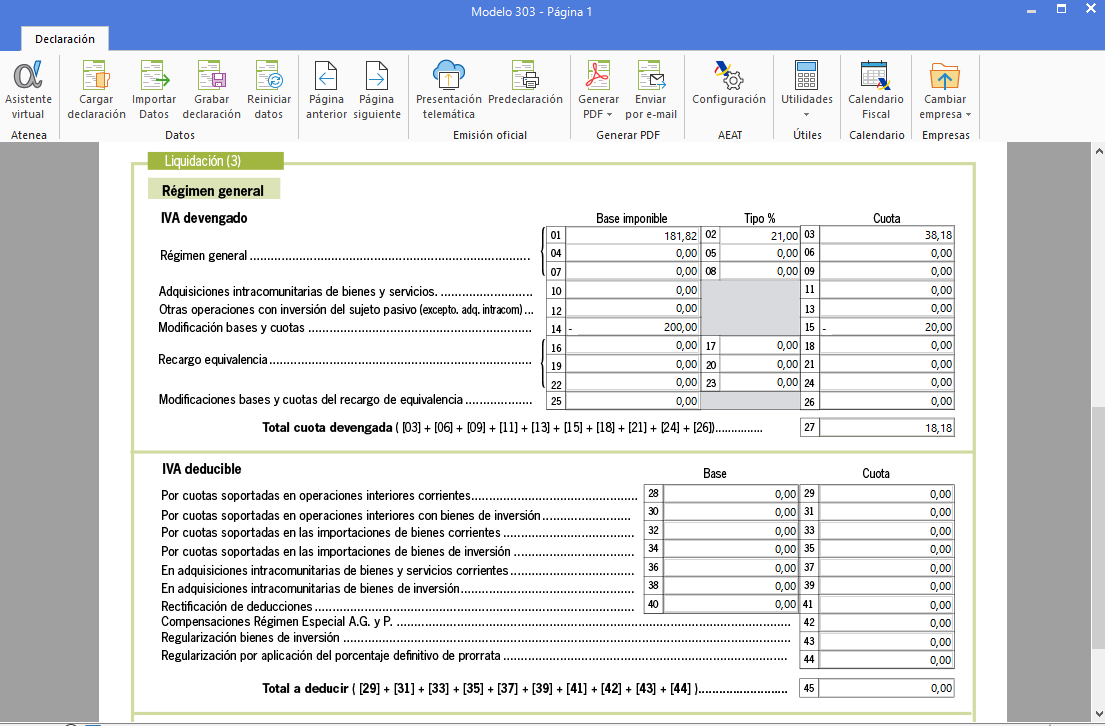Edit intracomunitarias corrientes base field 36
Screen dimensions: 1105x726
[x=731, y=567]
